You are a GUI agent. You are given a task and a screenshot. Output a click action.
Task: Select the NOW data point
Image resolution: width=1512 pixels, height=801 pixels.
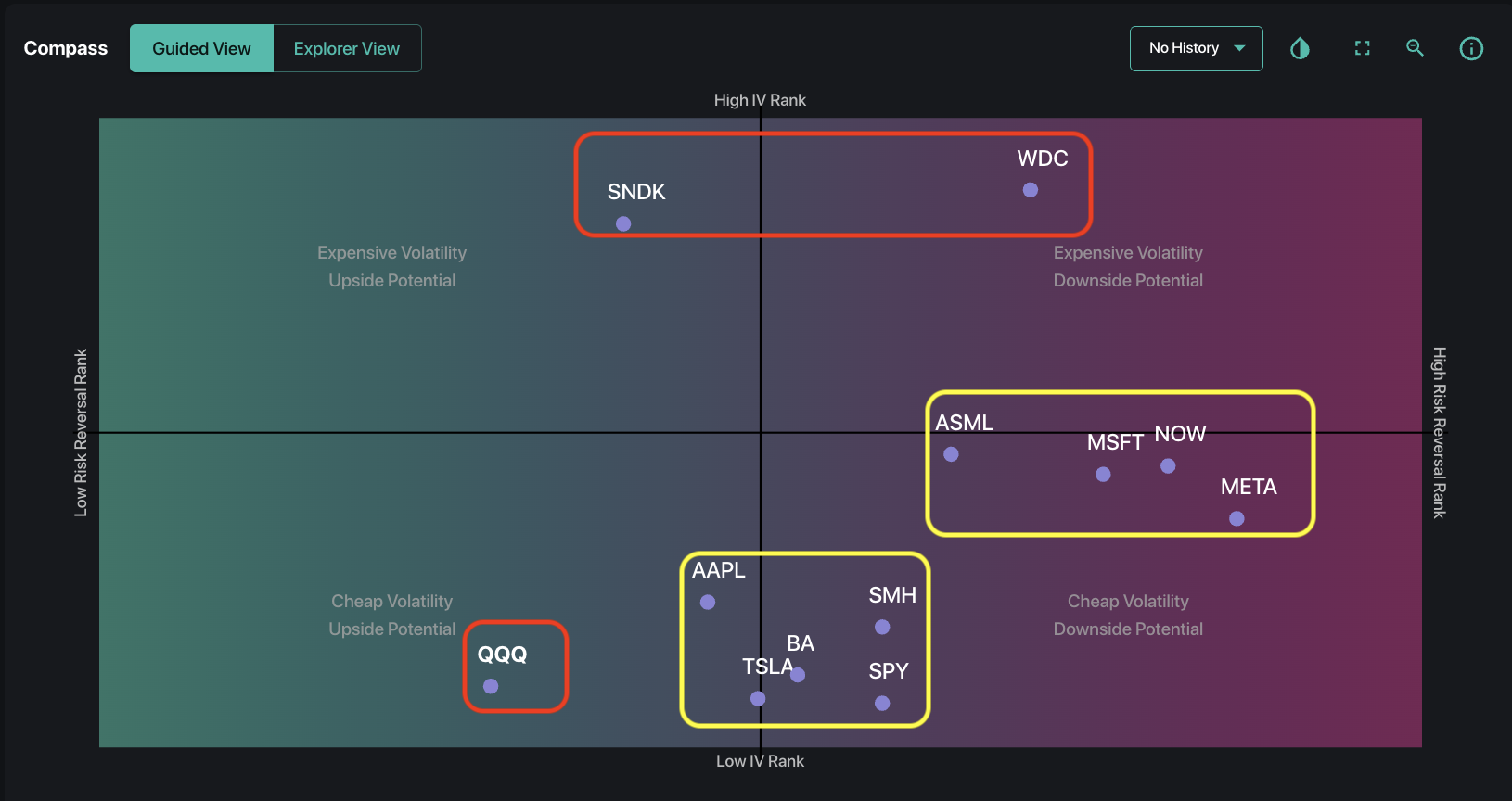click(1168, 465)
